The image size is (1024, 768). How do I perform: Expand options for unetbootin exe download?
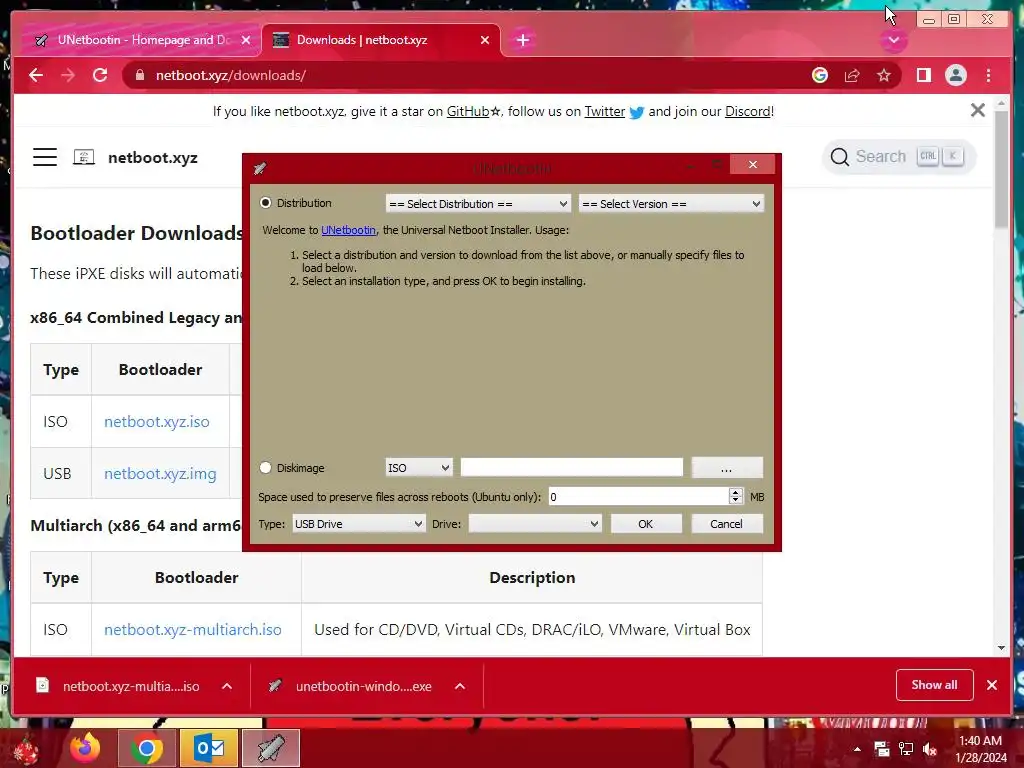coord(460,686)
